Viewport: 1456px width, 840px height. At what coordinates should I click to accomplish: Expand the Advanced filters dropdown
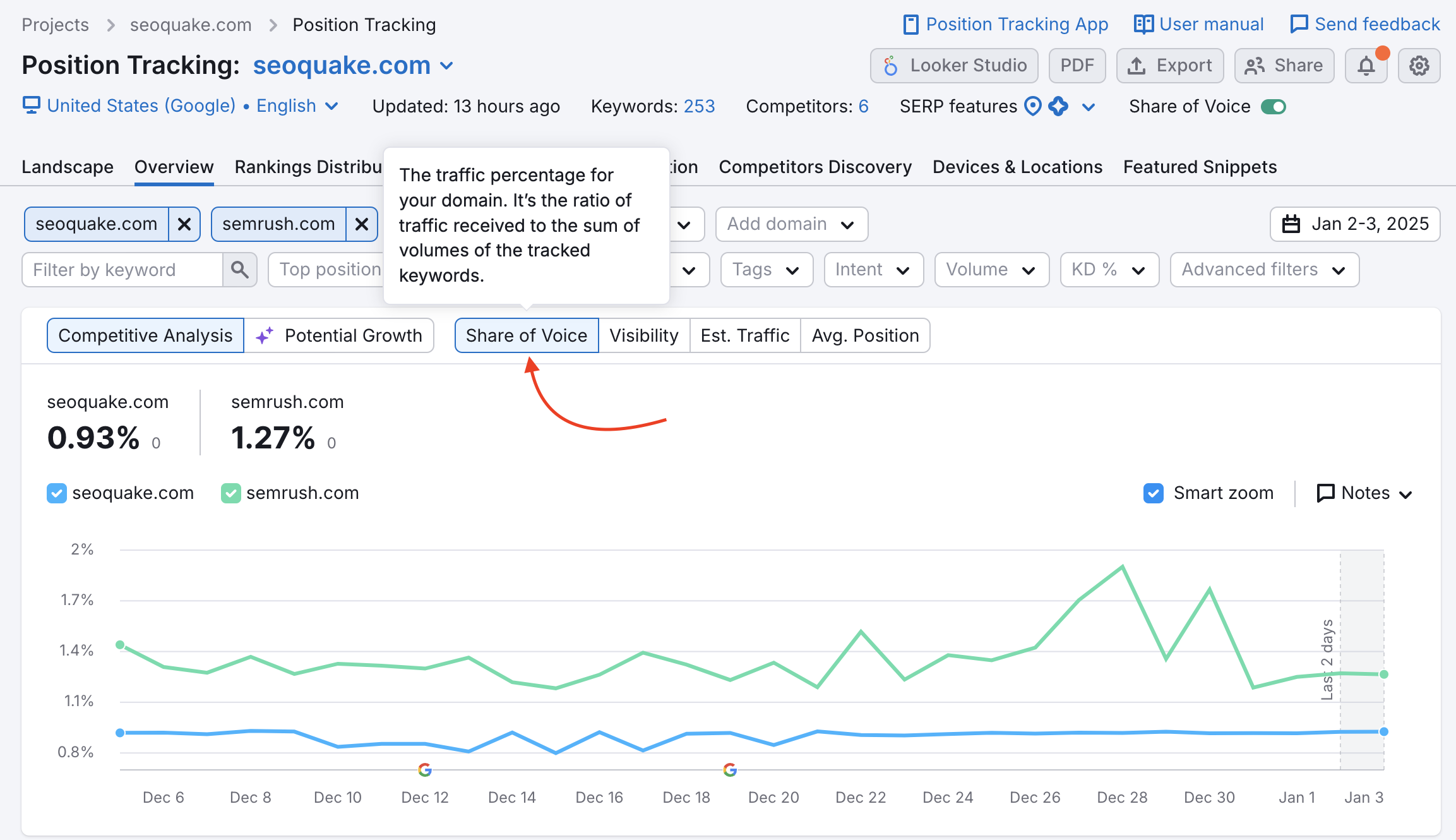(x=1264, y=269)
